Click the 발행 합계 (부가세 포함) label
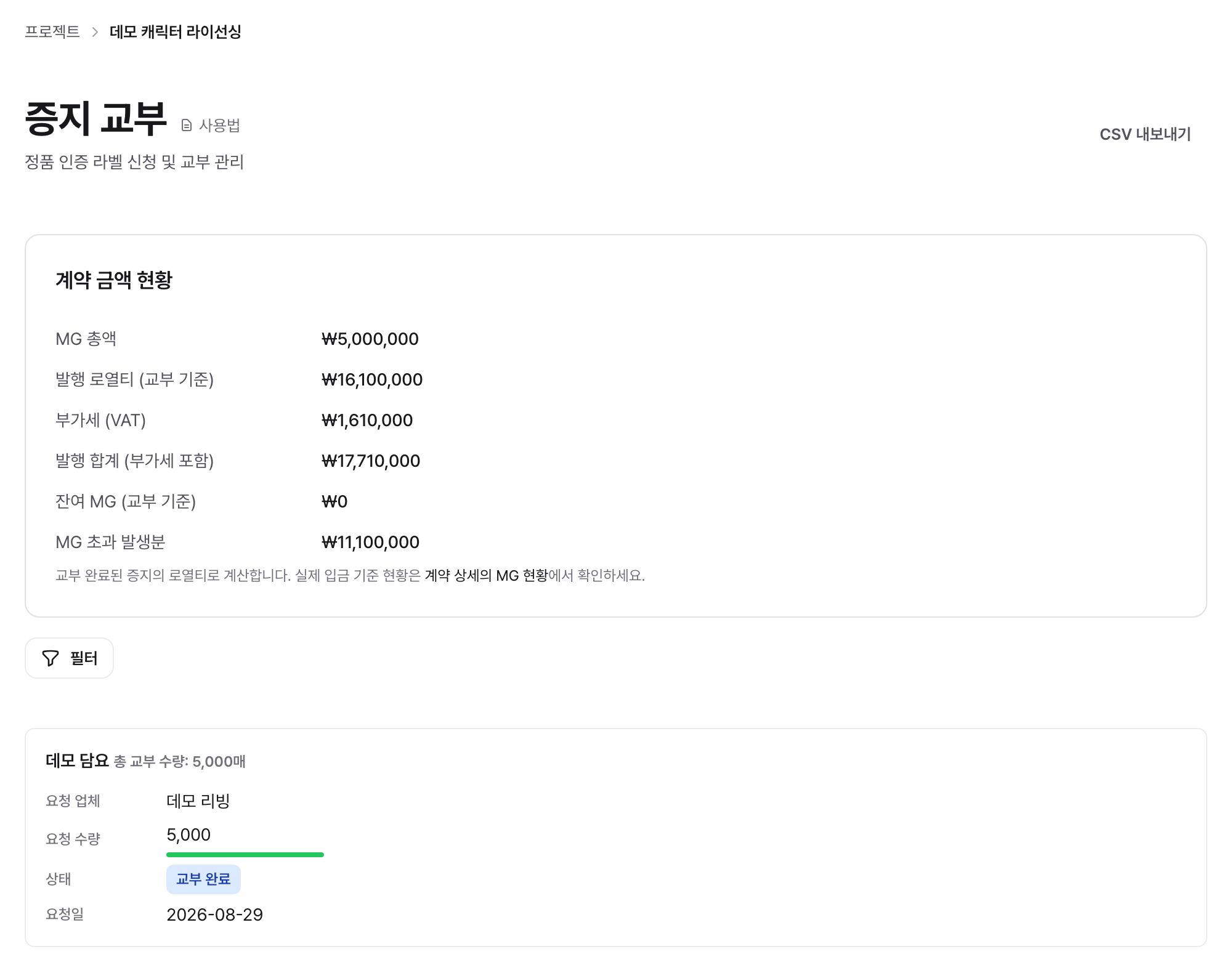The image size is (1232, 973). pos(134,461)
